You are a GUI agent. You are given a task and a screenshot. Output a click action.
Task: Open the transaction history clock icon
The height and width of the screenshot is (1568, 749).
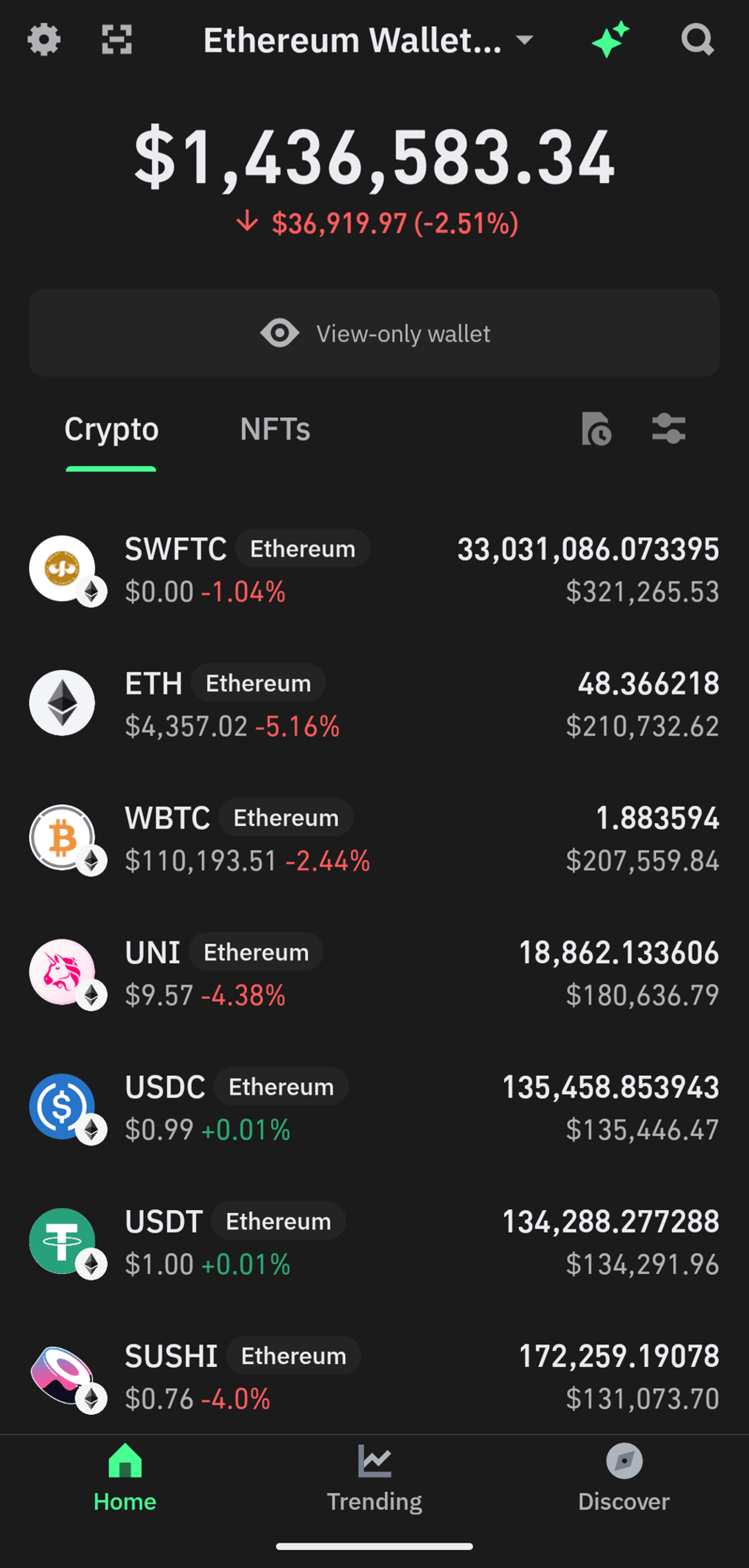(596, 428)
